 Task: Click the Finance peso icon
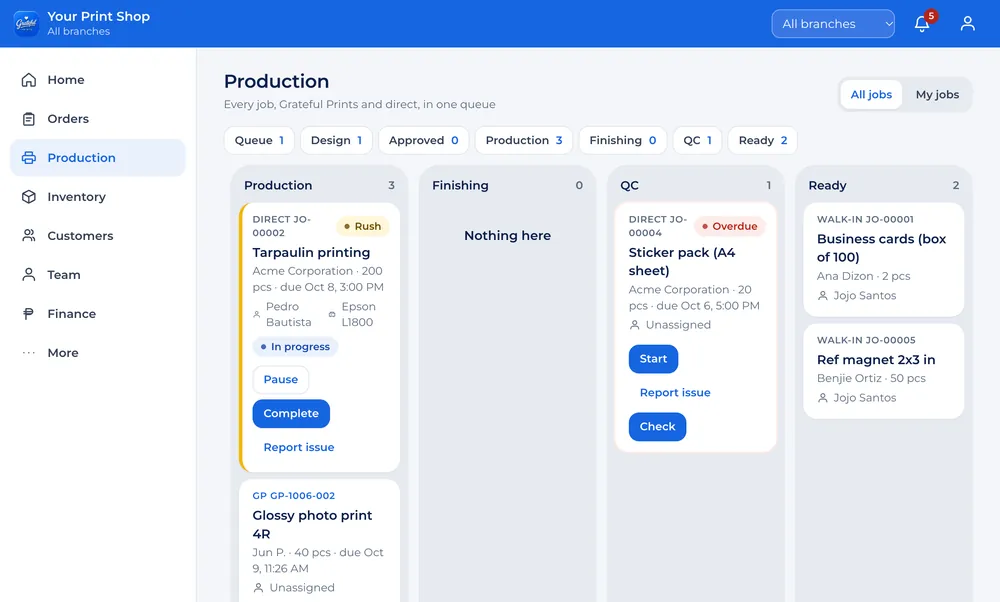coord(29,314)
